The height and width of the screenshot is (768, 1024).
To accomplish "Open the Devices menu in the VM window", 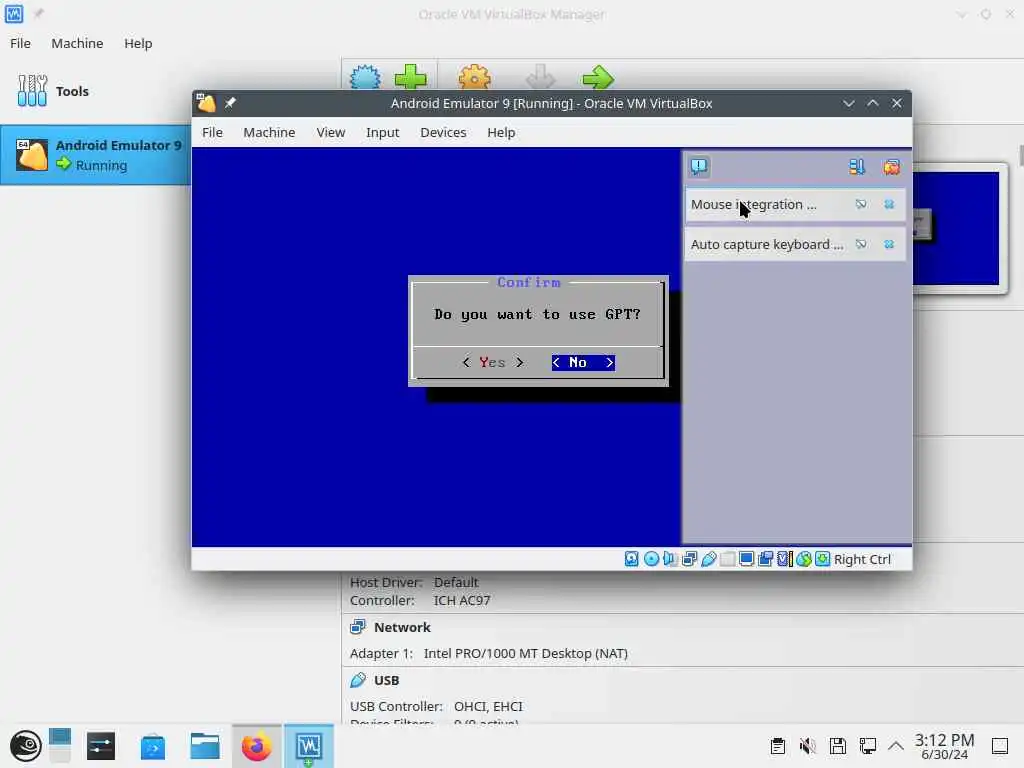I will [x=443, y=133].
